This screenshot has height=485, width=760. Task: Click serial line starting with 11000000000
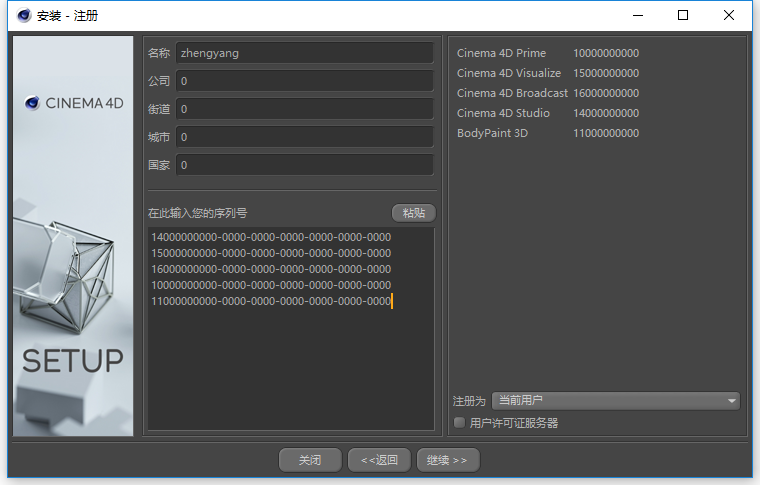pyautogui.click(x=271, y=301)
